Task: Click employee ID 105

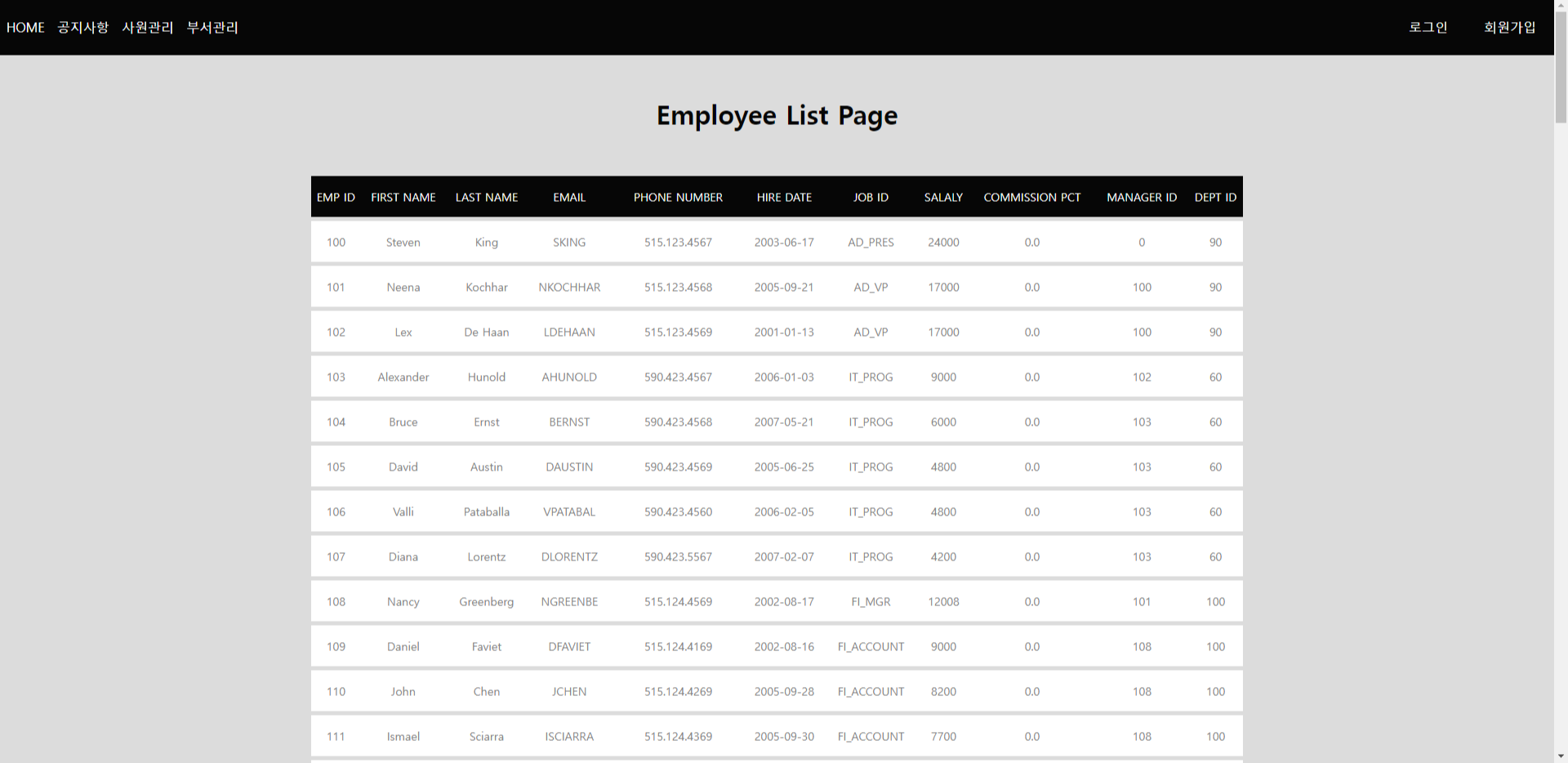Action: point(336,466)
